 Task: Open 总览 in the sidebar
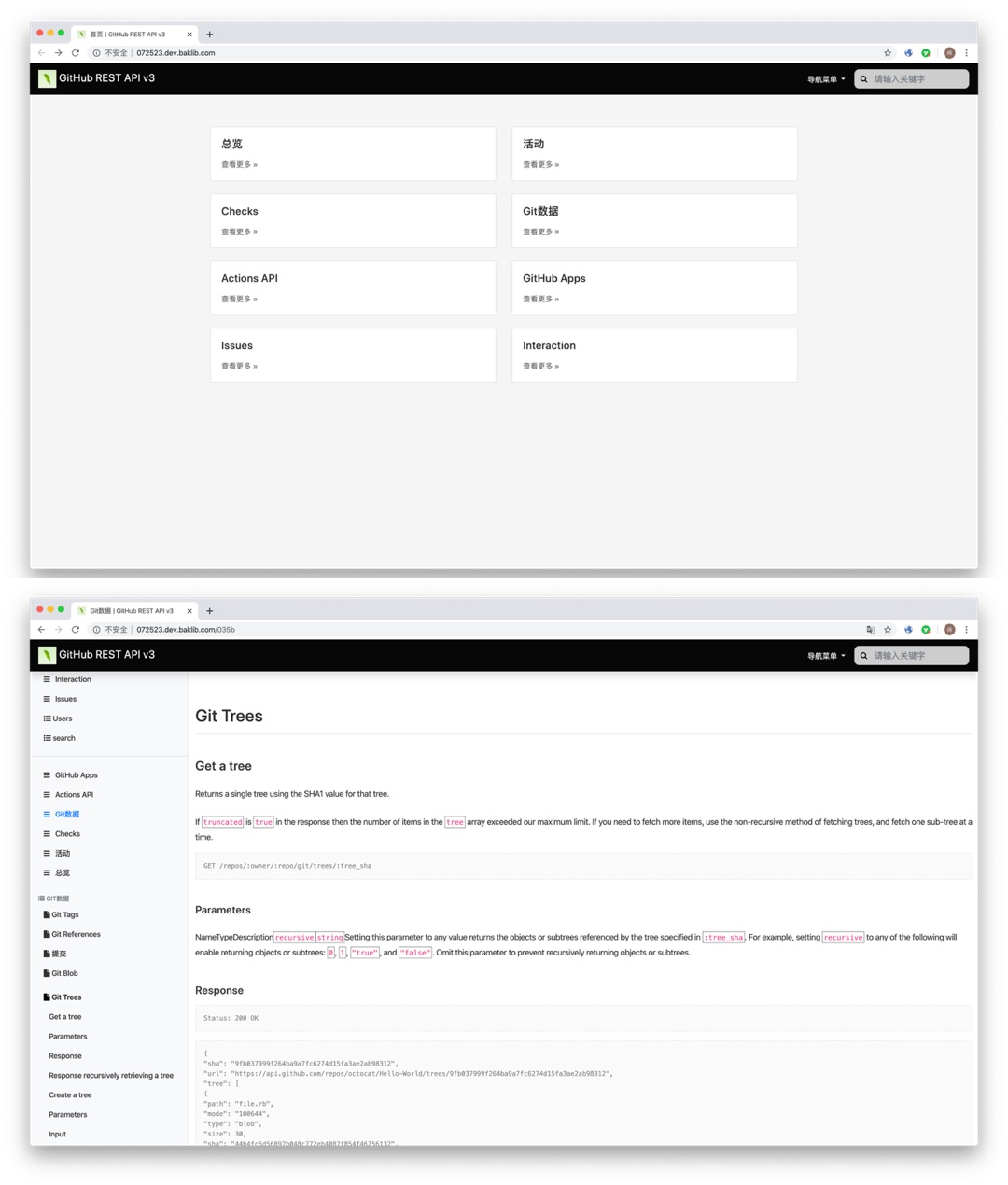click(x=63, y=873)
